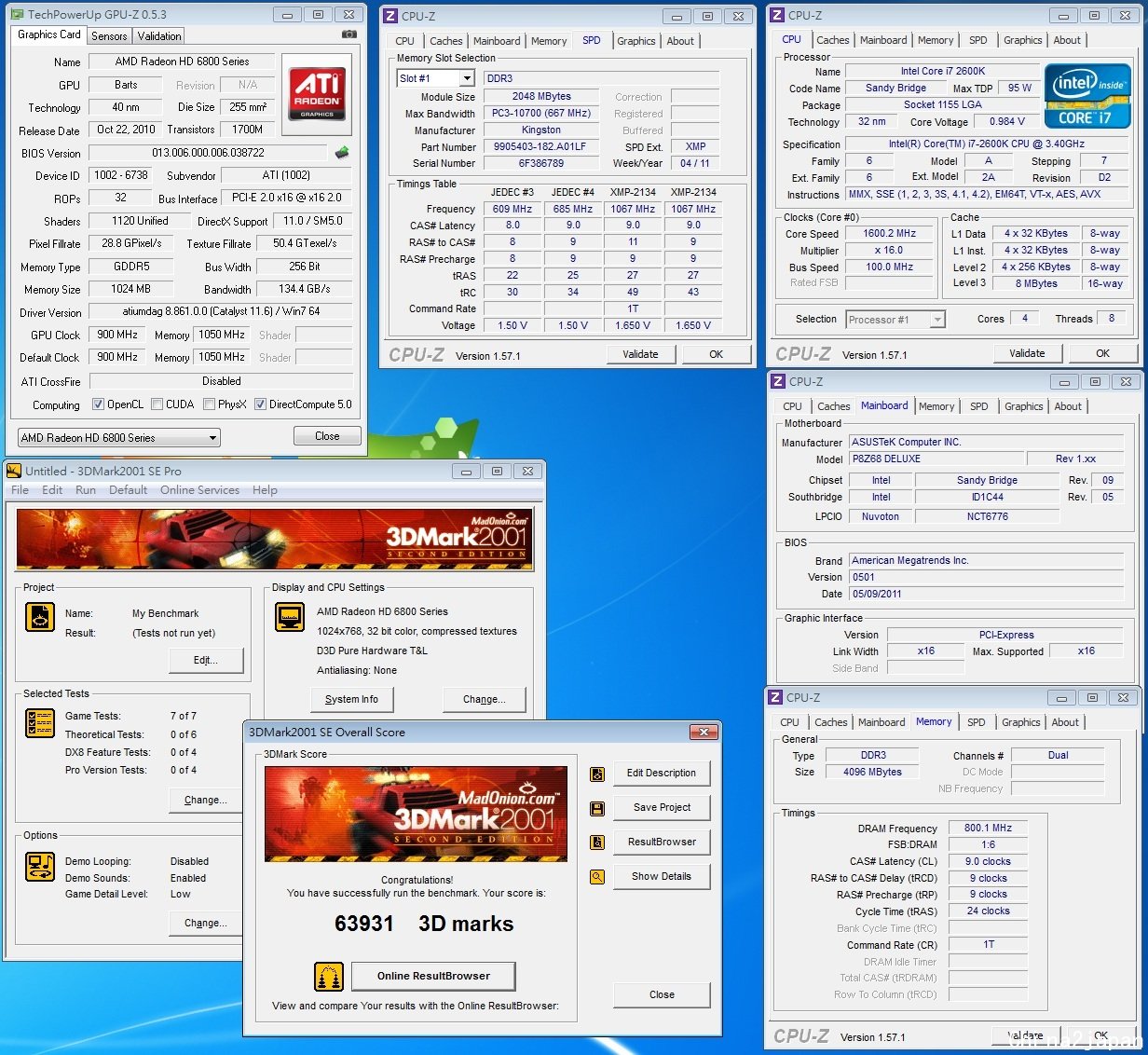Click the GPU-Z screenshot camera icon
Image resolution: width=1148 pixels, height=1055 pixels.
pos(348,34)
